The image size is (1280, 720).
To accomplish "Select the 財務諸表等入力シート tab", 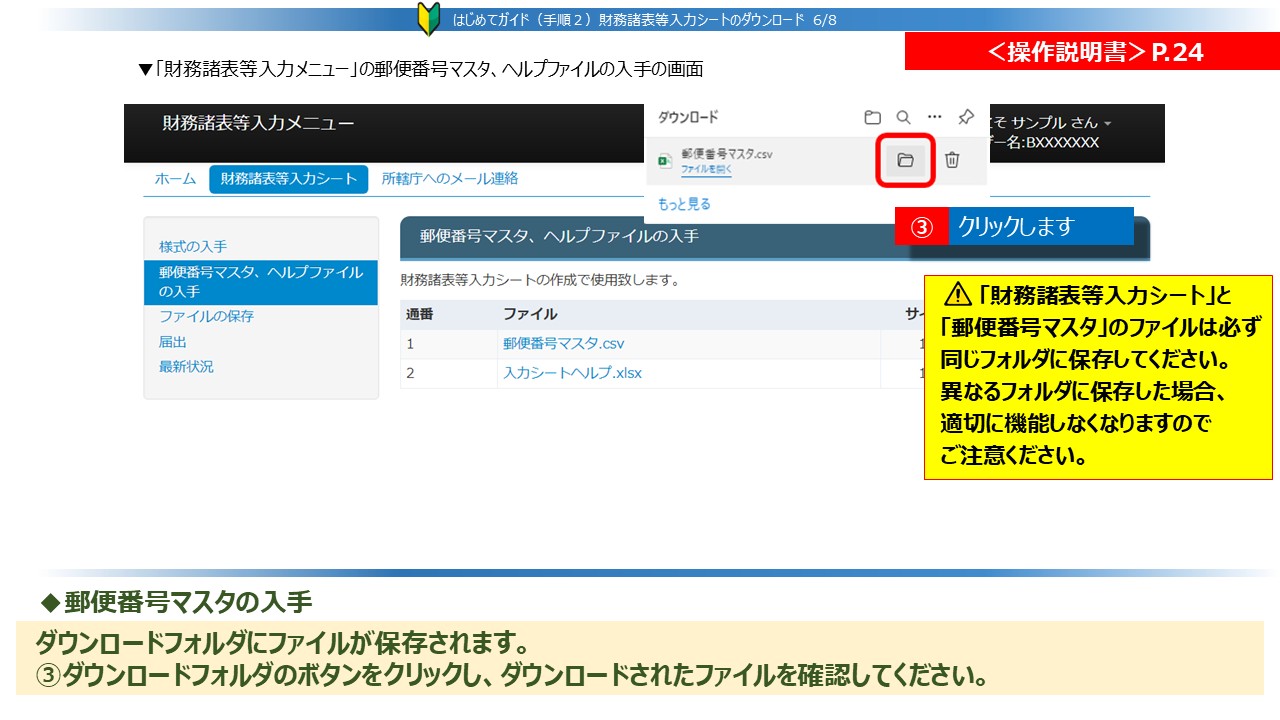I will click(x=288, y=179).
